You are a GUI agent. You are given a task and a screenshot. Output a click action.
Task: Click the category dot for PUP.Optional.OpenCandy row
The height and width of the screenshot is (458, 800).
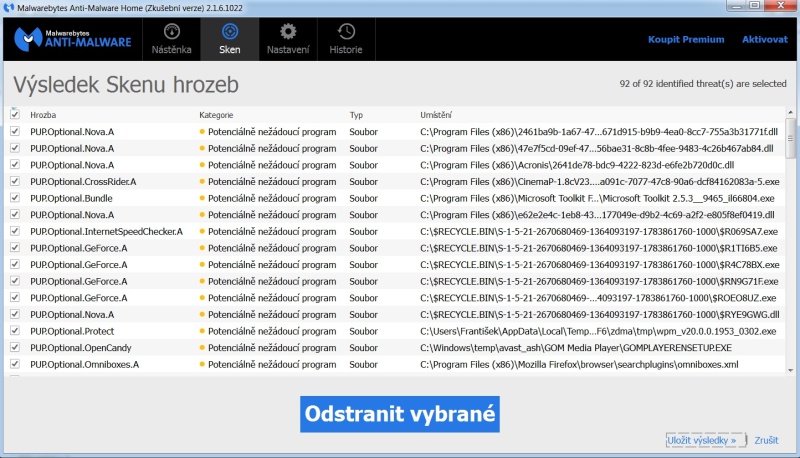pos(202,347)
